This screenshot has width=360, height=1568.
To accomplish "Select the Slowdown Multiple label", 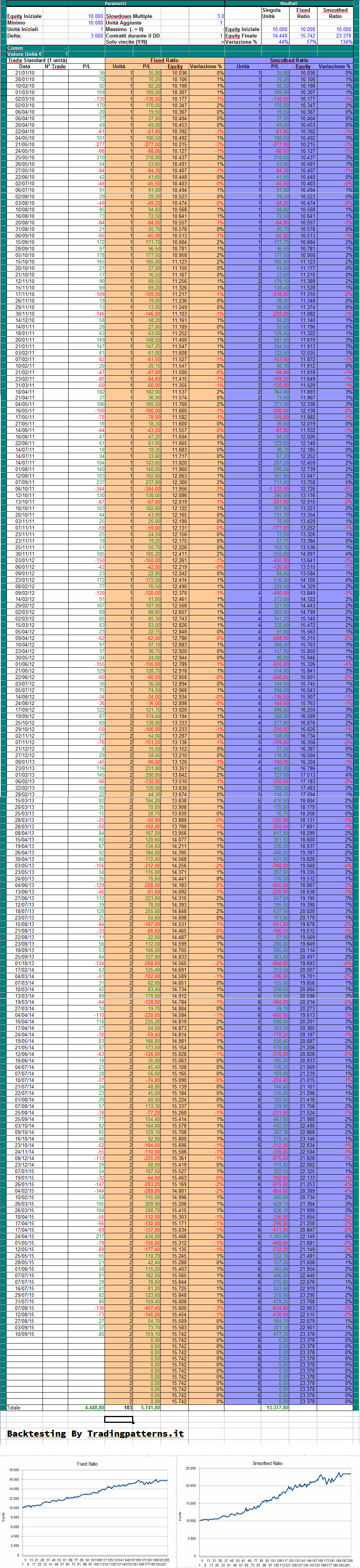I will tap(129, 16).
